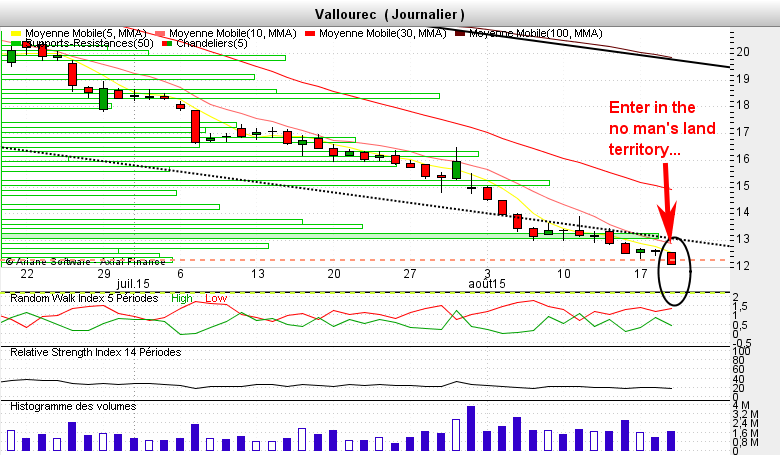Click the 'Histogramme des volumes' panel title
780x455 pixels.
pyautogui.click(x=73, y=406)
